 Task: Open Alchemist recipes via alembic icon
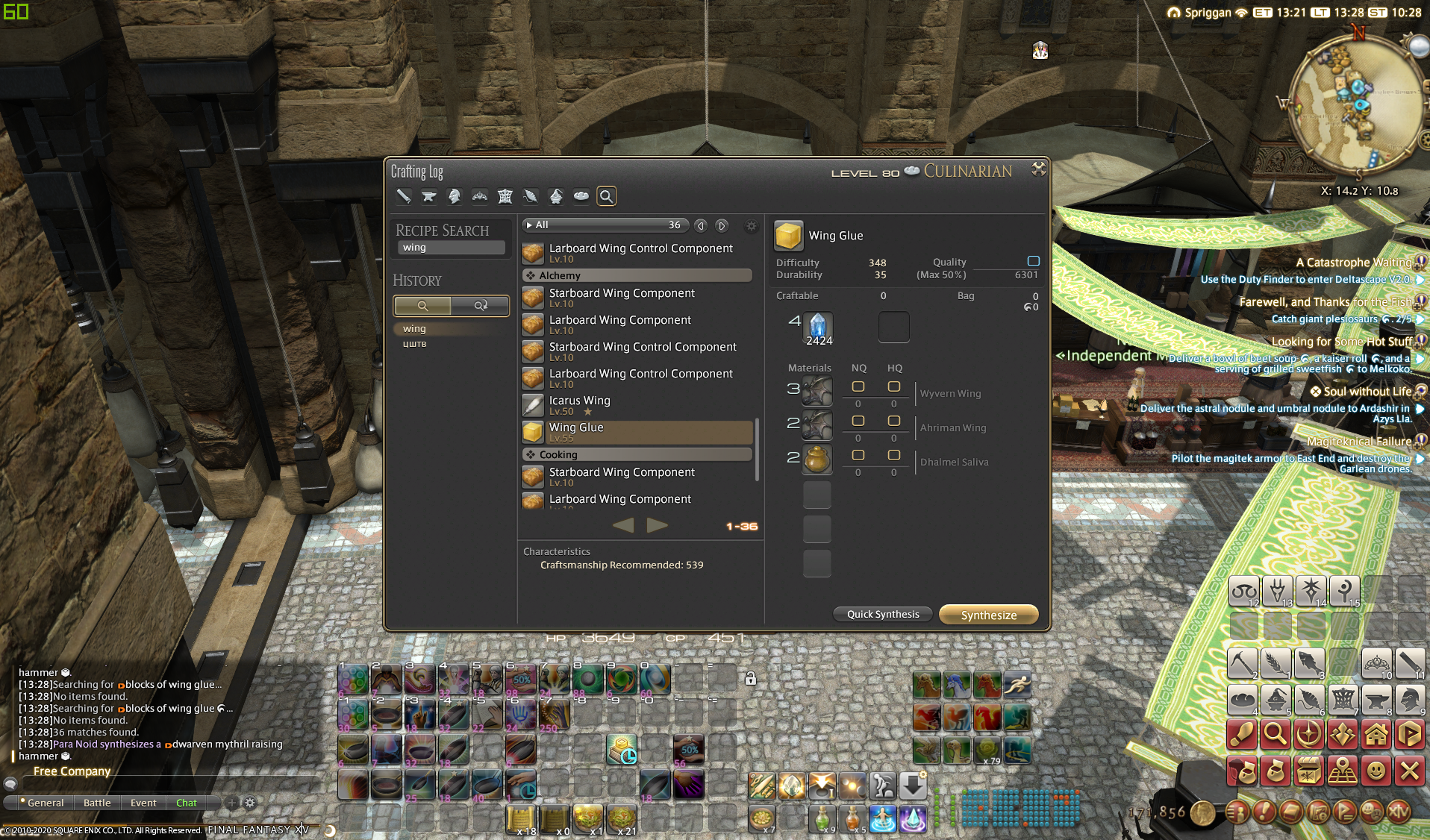(x=556, y=196)
